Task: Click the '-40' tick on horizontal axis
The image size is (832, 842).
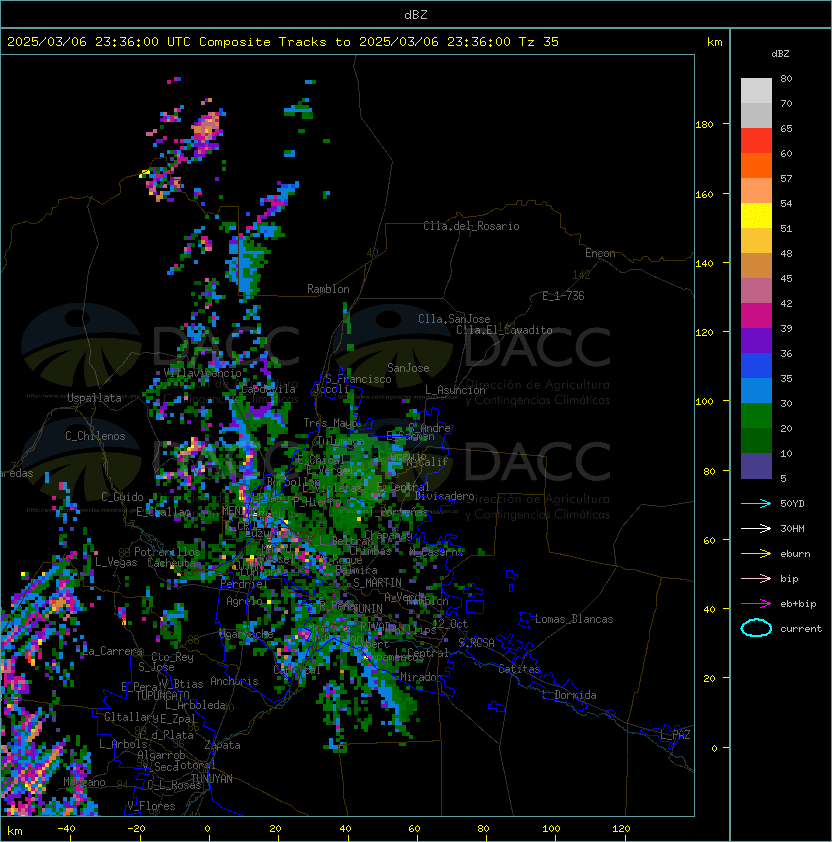Action: pos(66,829)
